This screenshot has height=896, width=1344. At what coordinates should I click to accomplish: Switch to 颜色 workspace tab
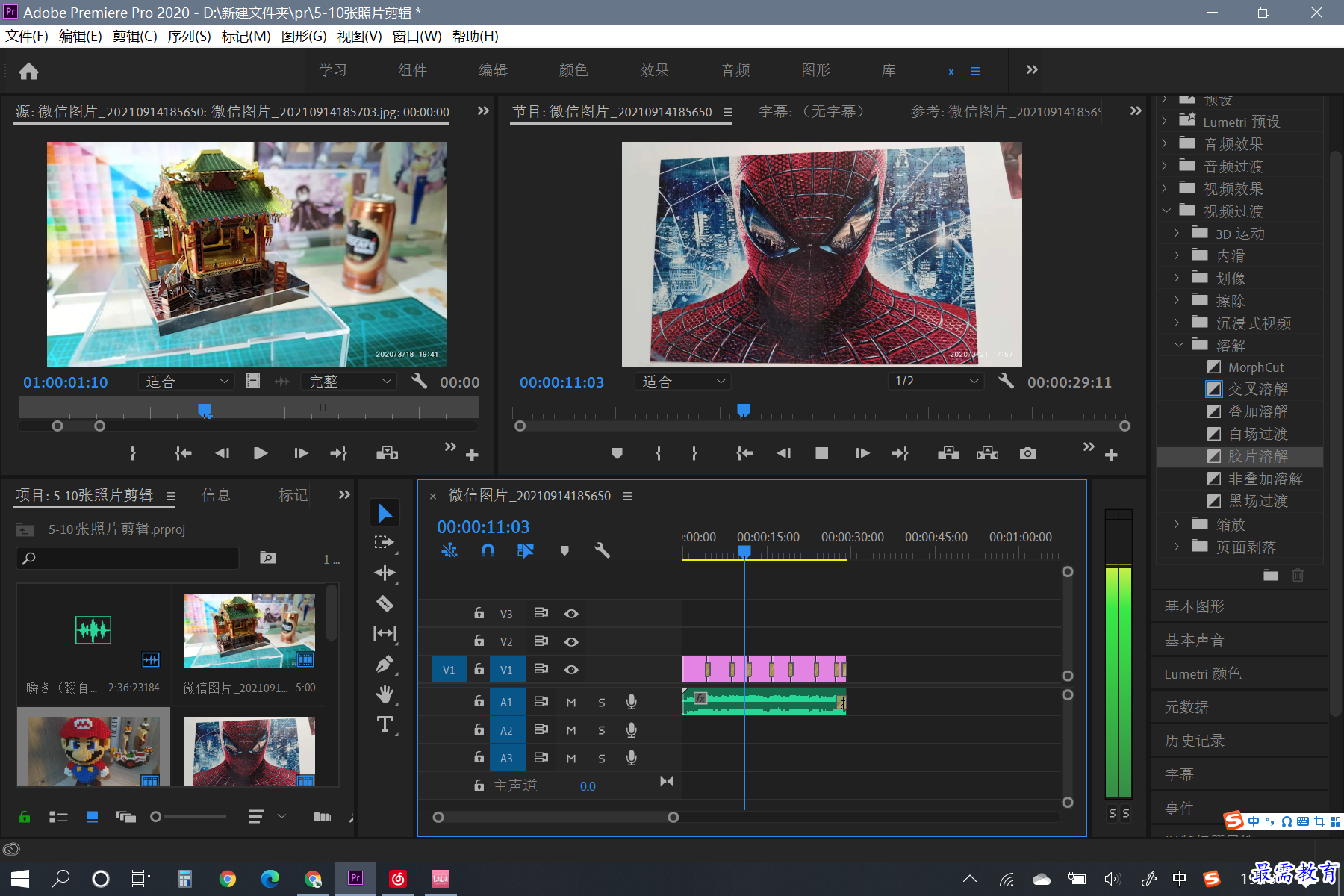pyautogui.click(x=573, y=70)
